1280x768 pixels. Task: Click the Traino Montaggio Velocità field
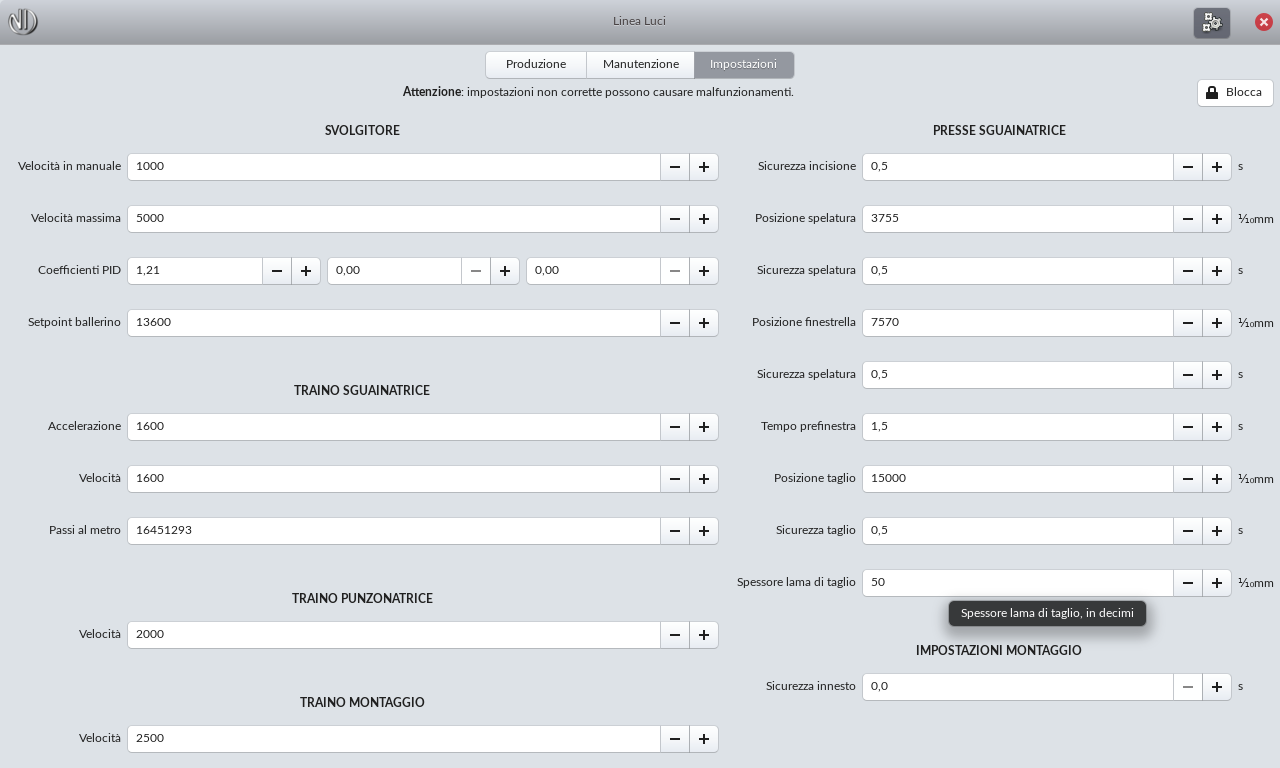click(394, 739)
